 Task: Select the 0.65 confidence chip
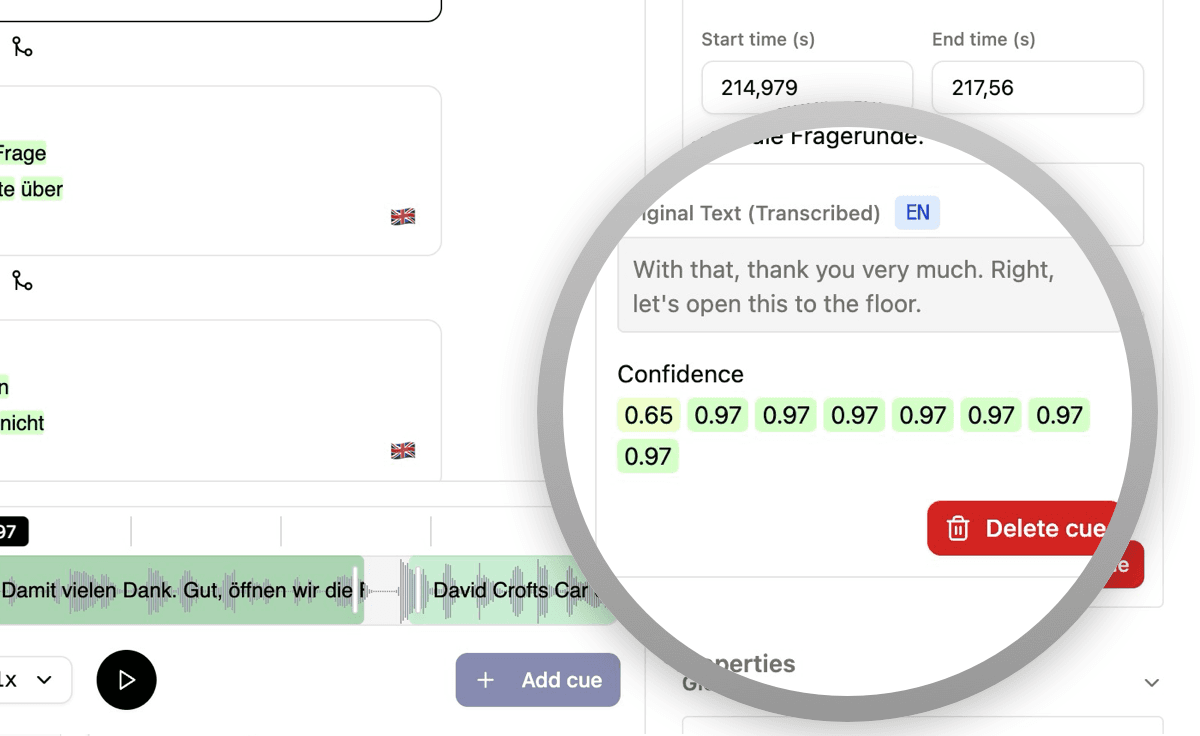648,415
